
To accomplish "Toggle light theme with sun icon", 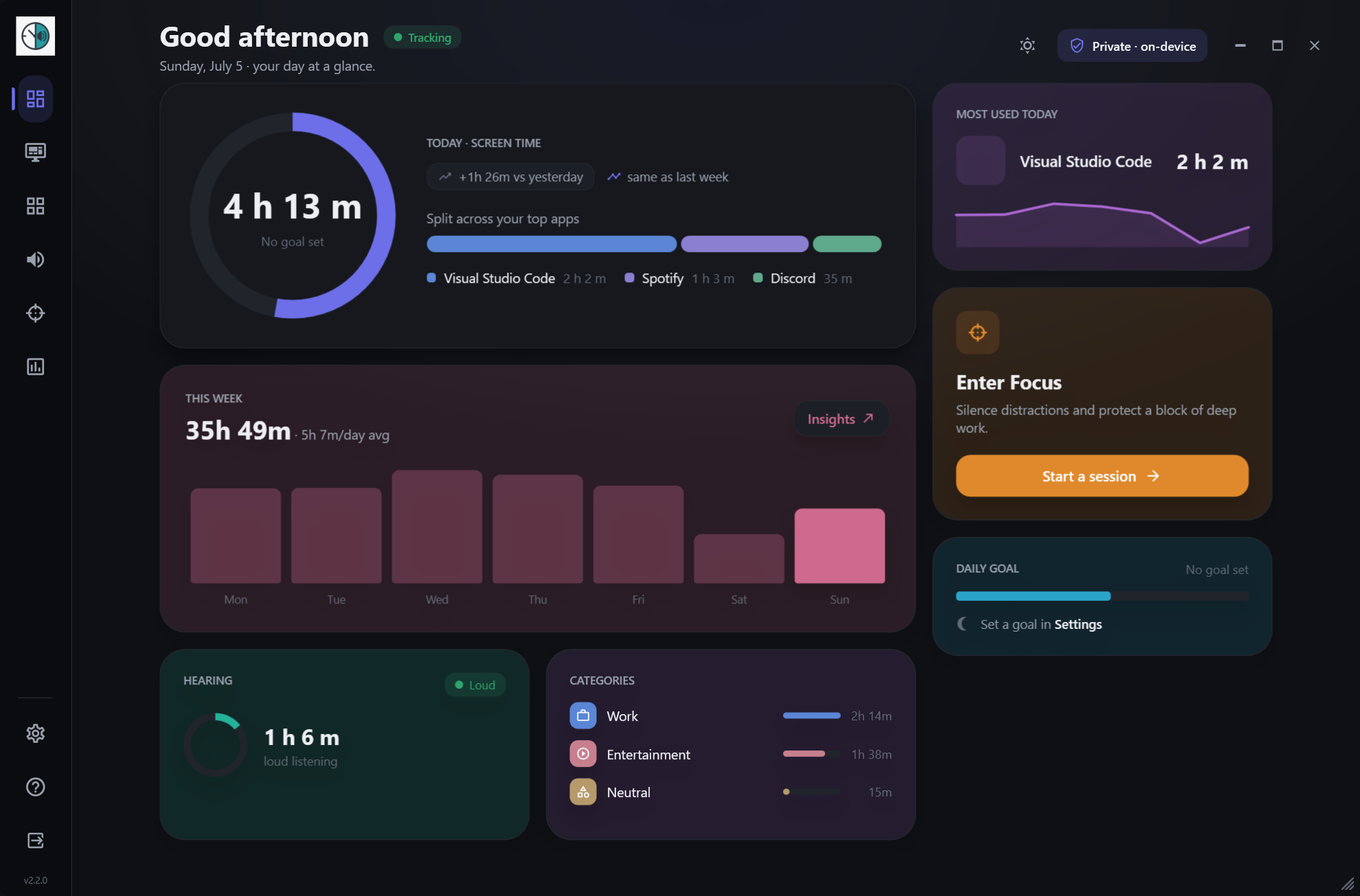I will (x=1028, y=45).
